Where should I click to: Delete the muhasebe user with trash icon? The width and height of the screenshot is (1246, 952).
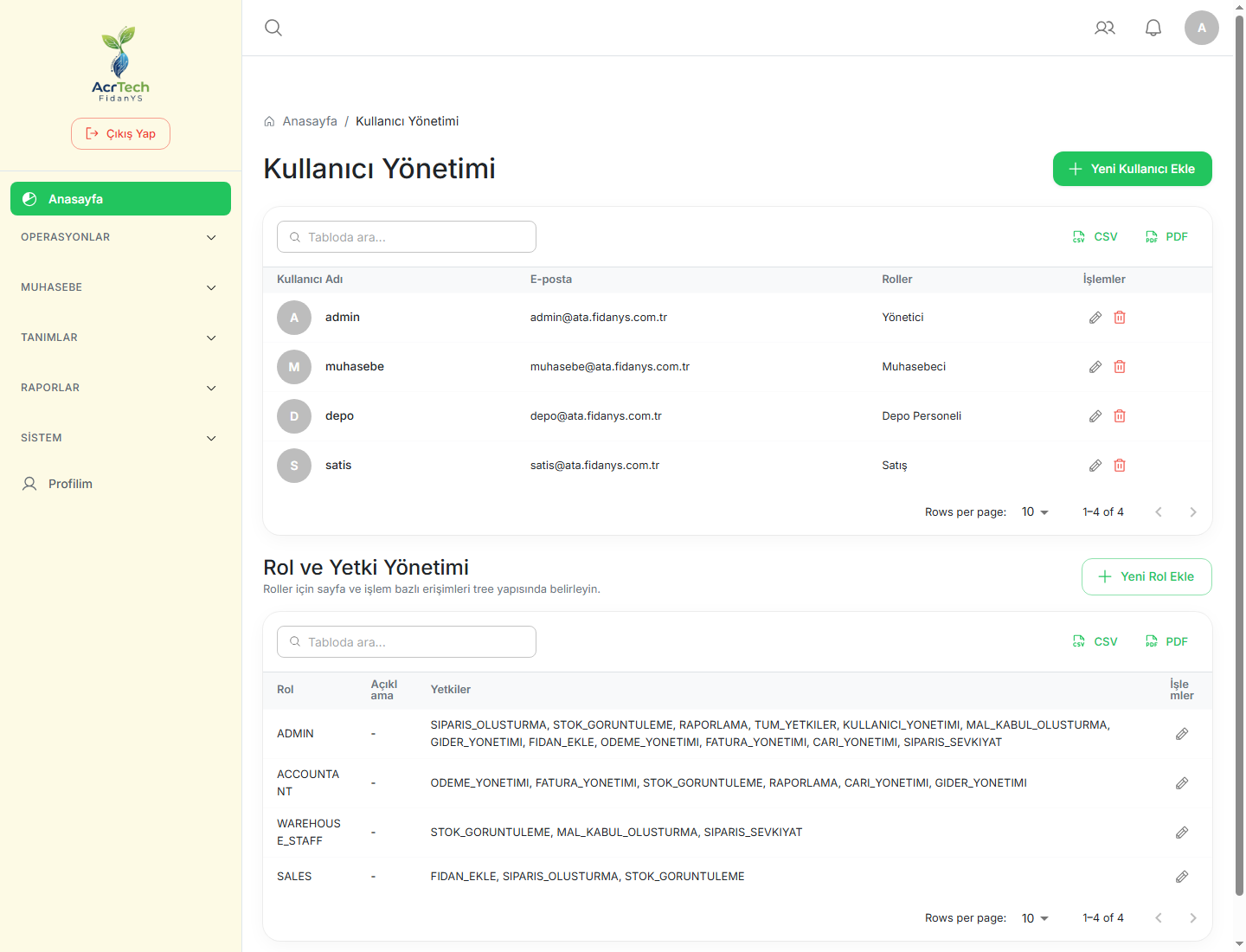point(1120,367)
